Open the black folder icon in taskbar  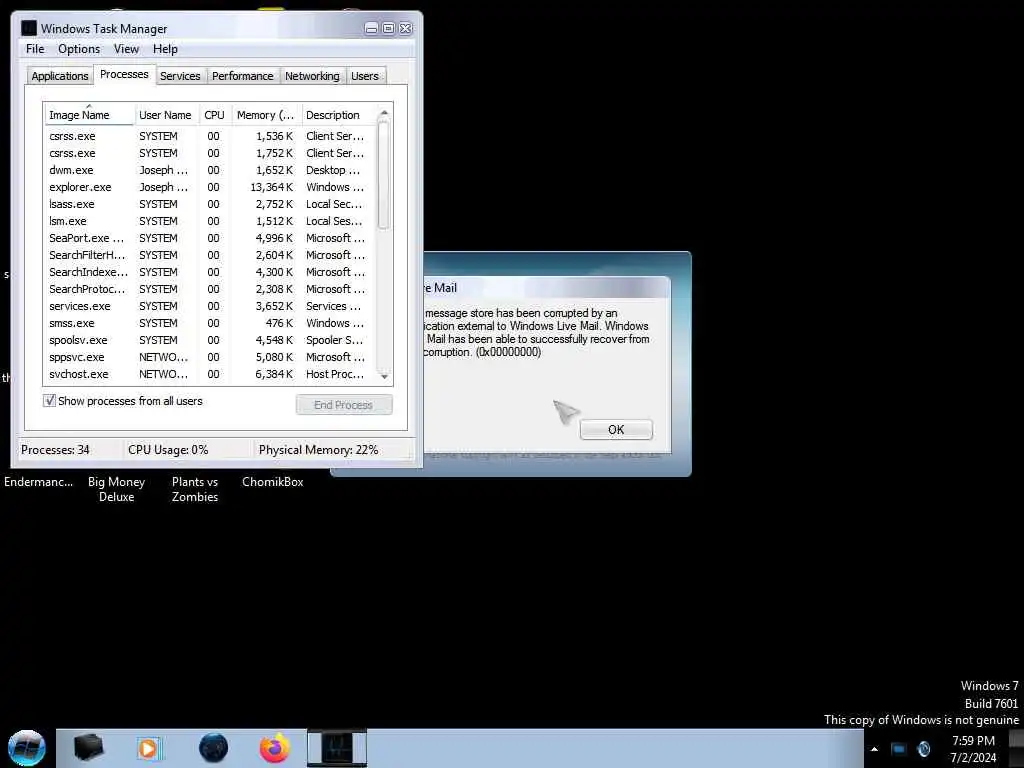(x=88, y=748)
